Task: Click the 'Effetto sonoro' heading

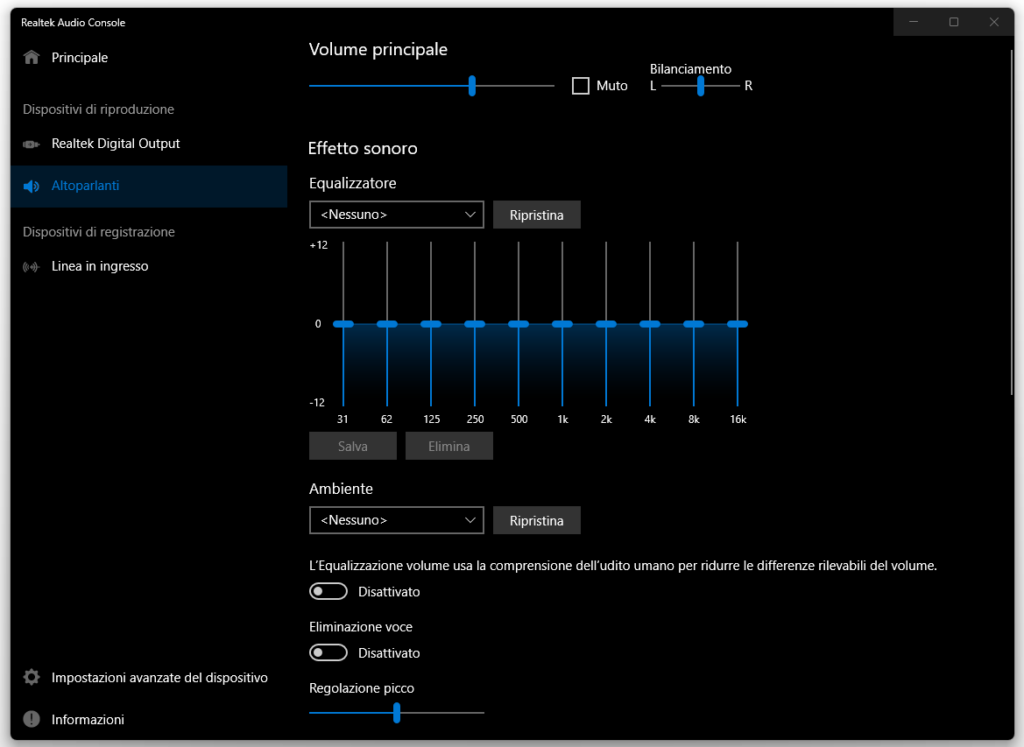Action: coord(362,148)
